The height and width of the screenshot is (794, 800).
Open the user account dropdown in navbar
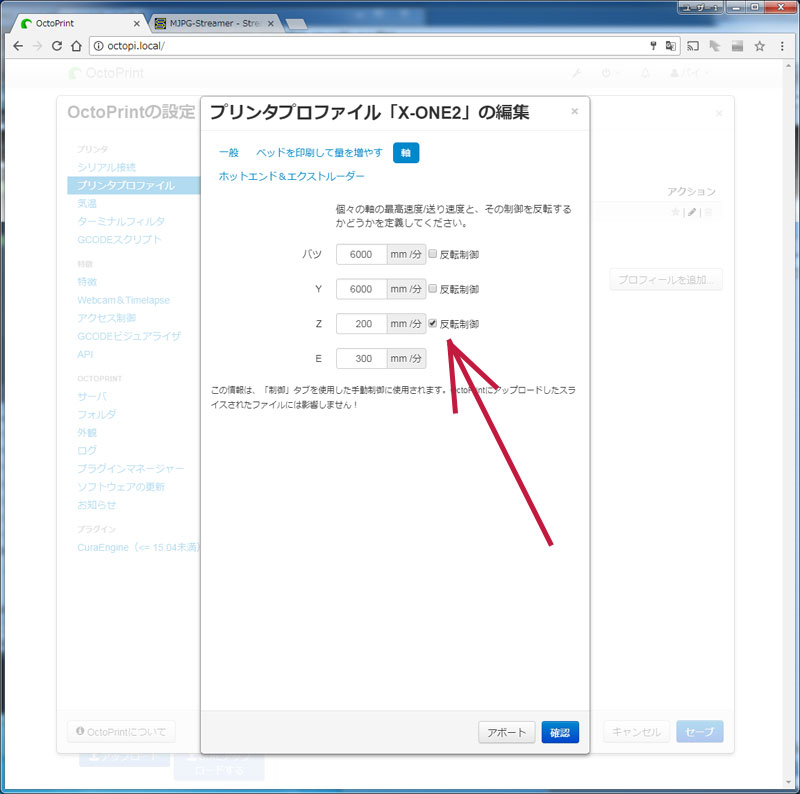(689, 73)
